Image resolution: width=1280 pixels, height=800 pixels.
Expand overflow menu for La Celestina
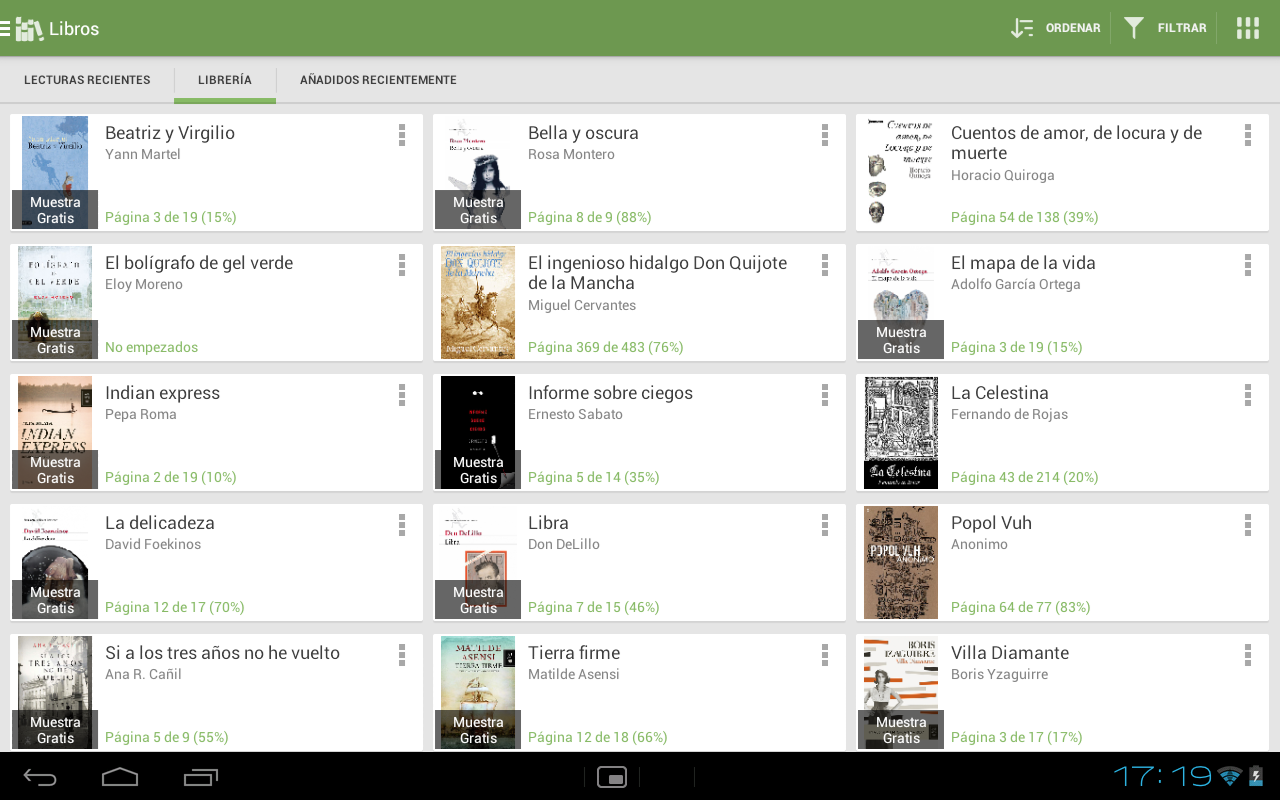[1248, 395]
